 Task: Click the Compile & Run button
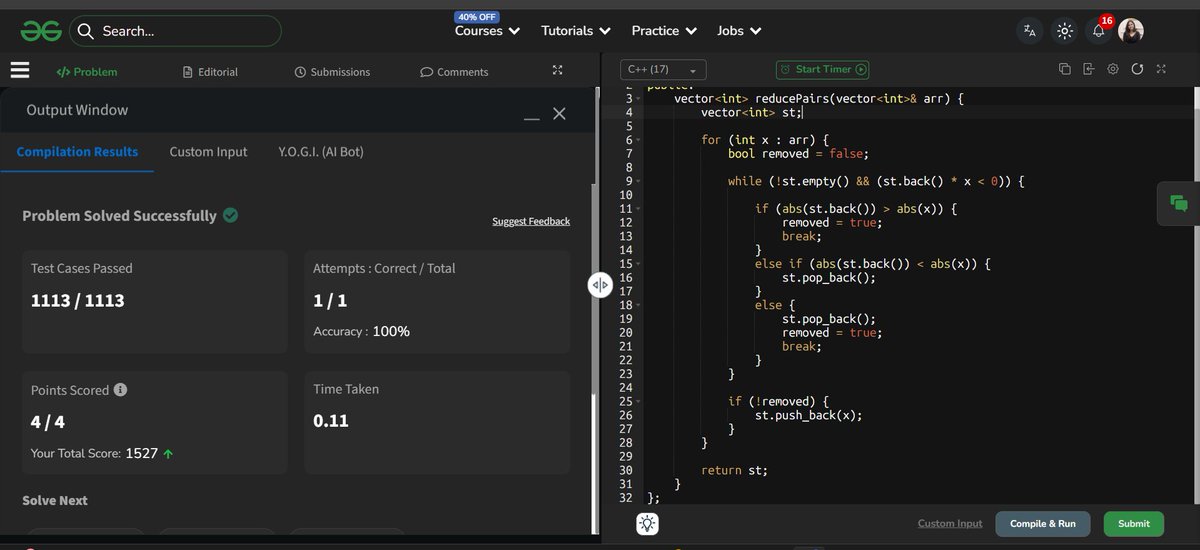[1043, 524]
